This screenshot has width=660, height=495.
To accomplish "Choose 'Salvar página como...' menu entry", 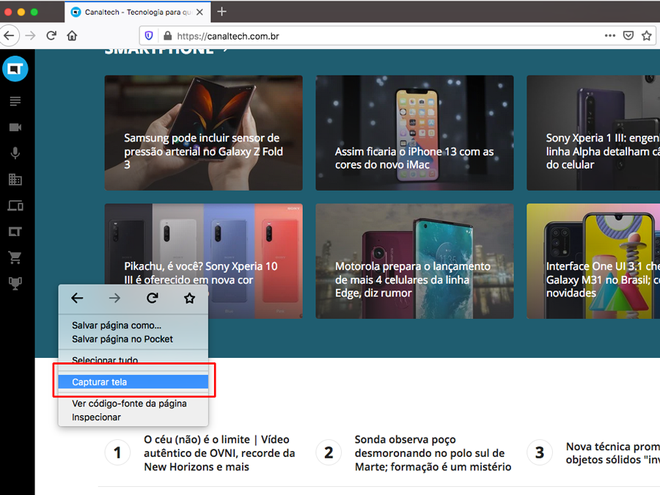I will tap(133, 325).
